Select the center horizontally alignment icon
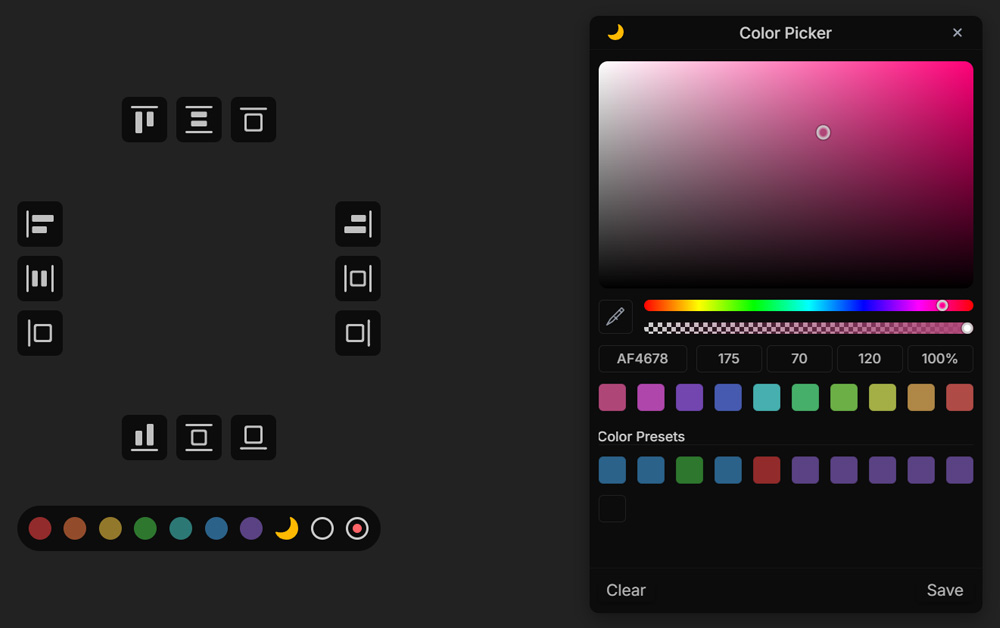 coord(358,279)
